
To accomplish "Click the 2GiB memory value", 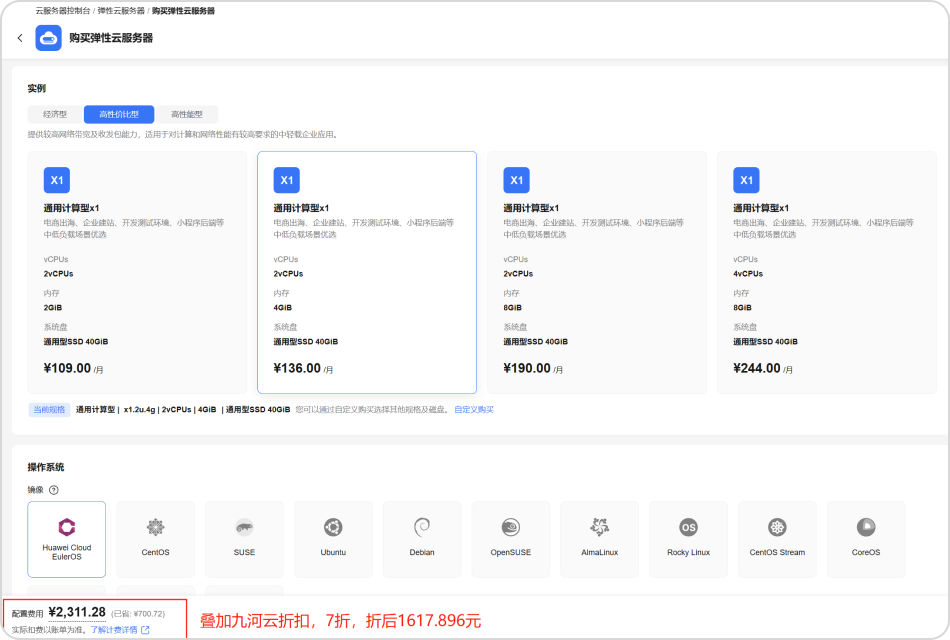I will click(x=53, y=308).
